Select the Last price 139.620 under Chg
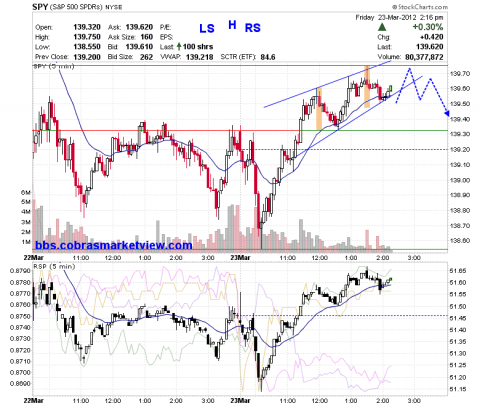The image size is (480, 406). coord(430,47)
